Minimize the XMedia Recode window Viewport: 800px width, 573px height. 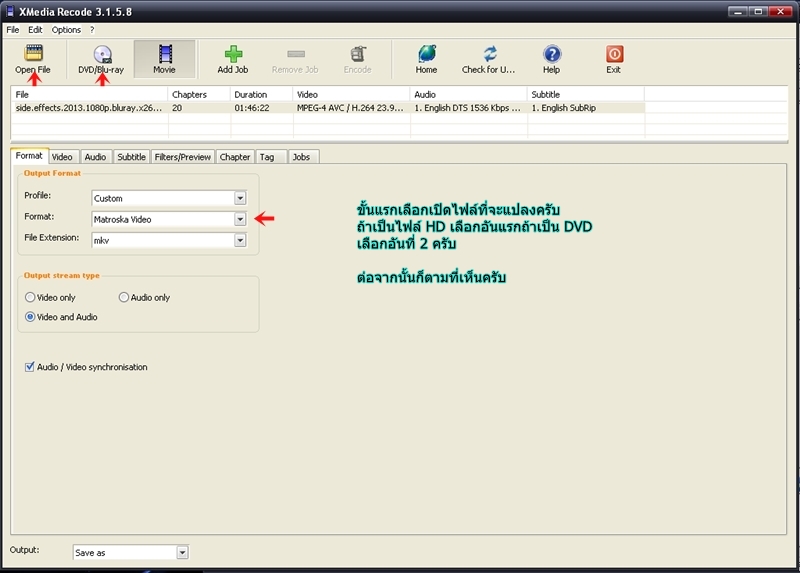tap(738, 11)
